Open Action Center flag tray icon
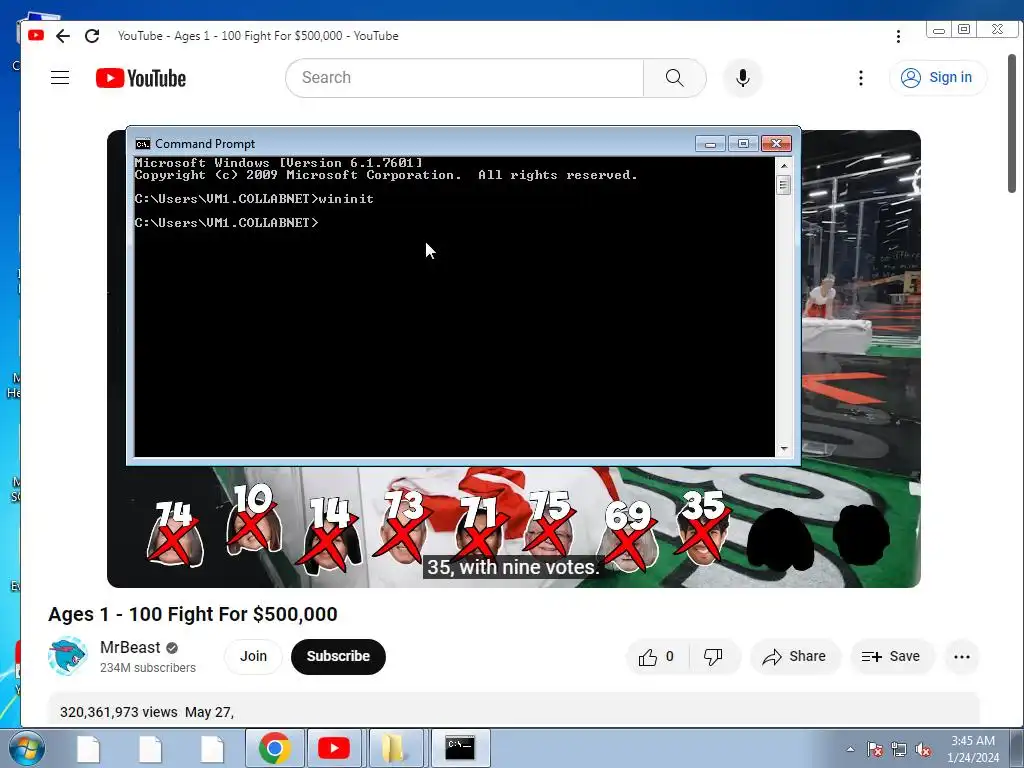 point(874,750)
